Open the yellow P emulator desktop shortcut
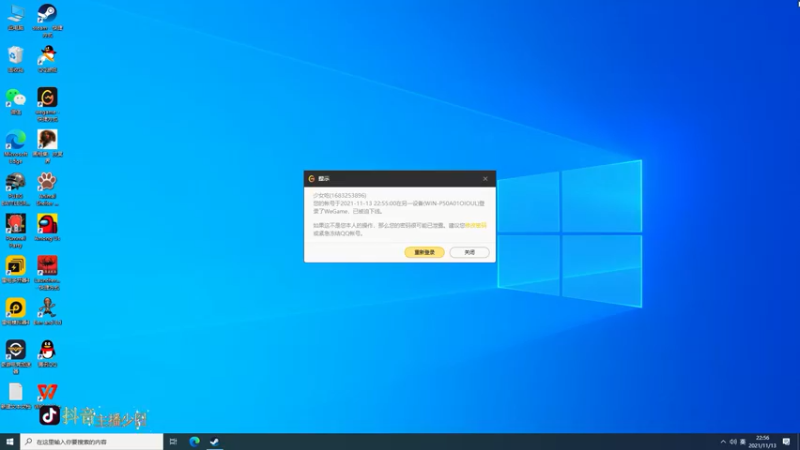The width and height of the screenshot is (800, 450). tap(16, 312)
